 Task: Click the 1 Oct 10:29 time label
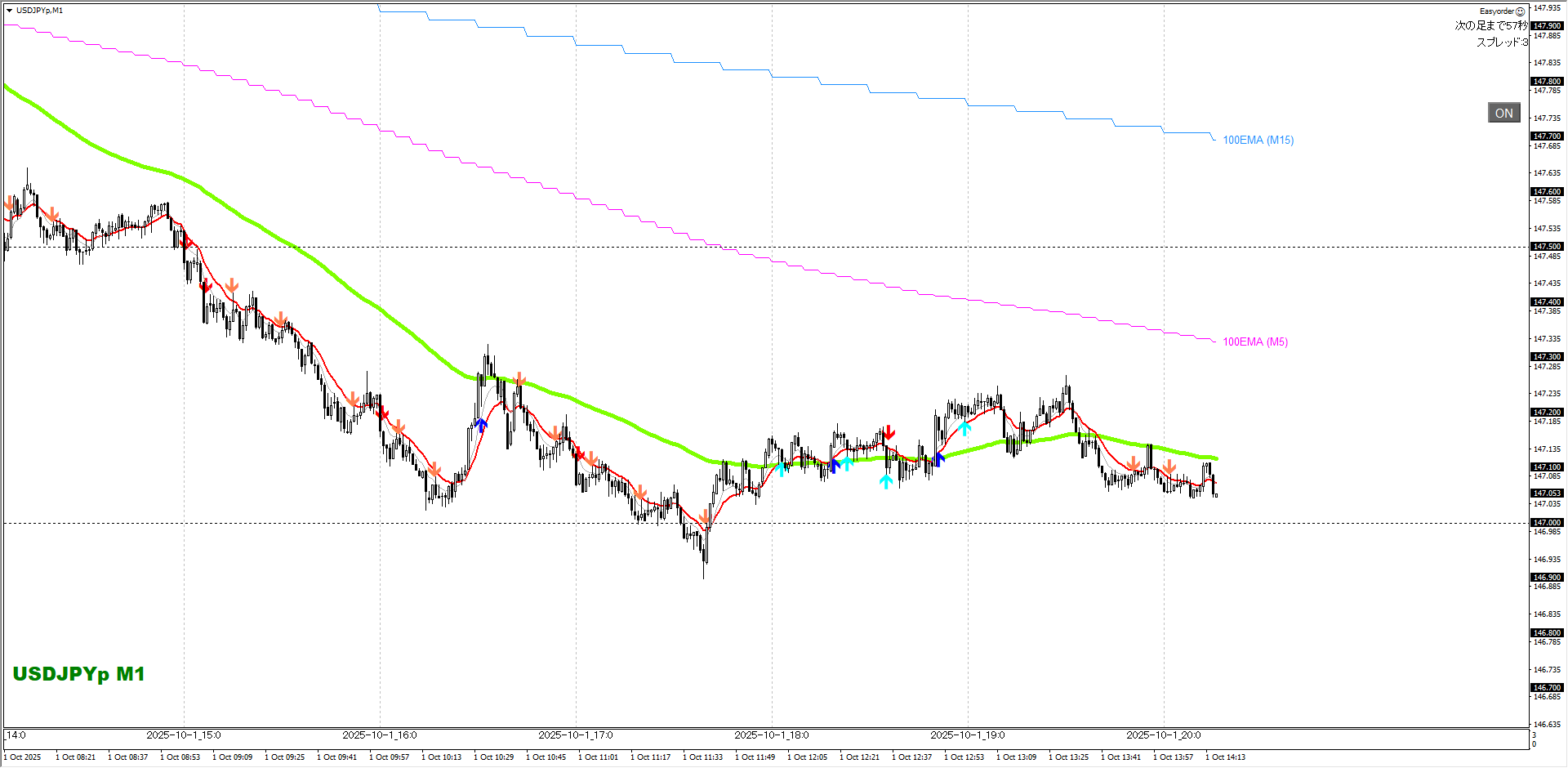coord(494,757)
